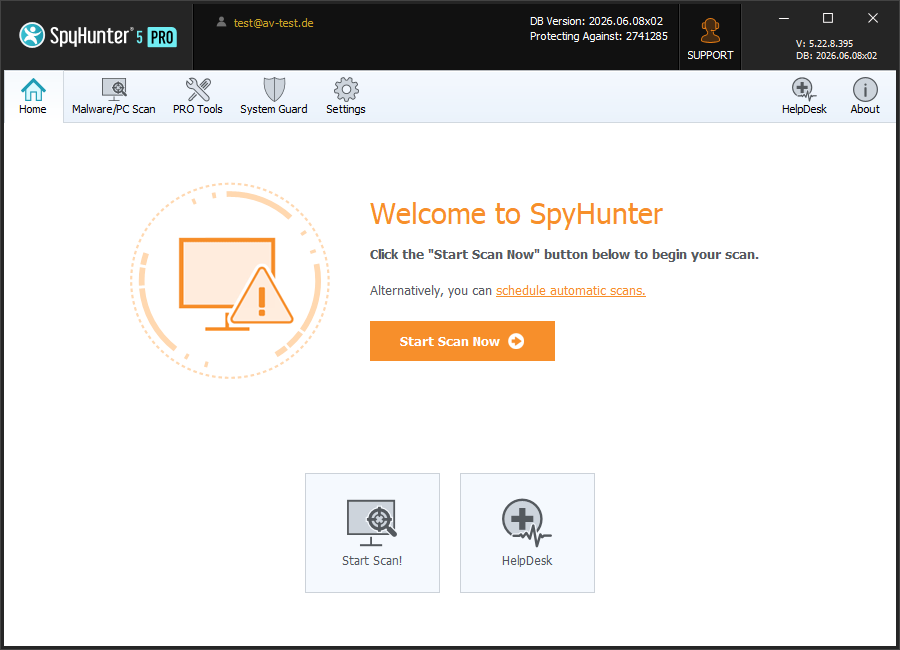
Task: Minimize the SpyHunter window
Action: 783,18
